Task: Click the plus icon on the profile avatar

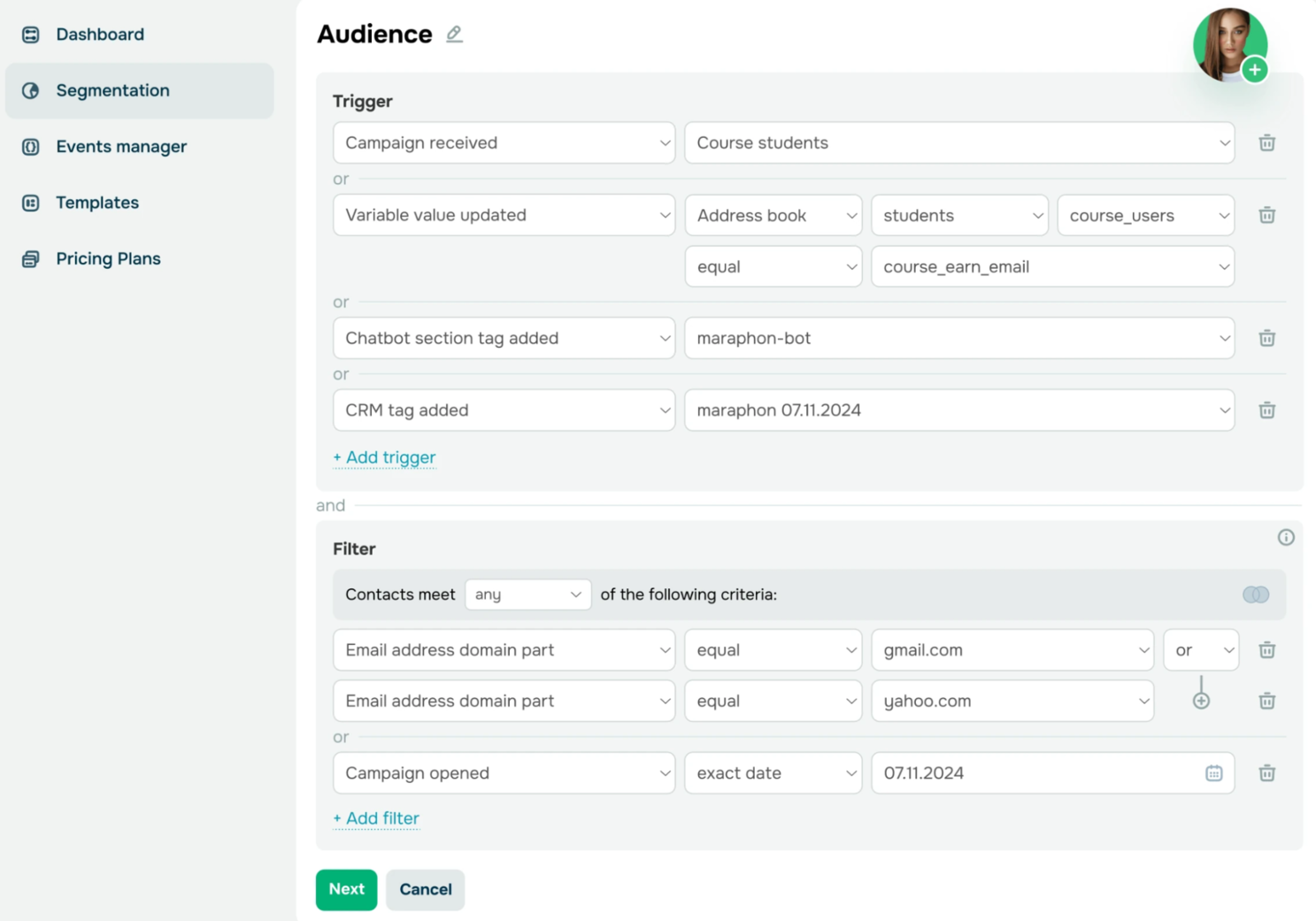Action: point(1254,69)
